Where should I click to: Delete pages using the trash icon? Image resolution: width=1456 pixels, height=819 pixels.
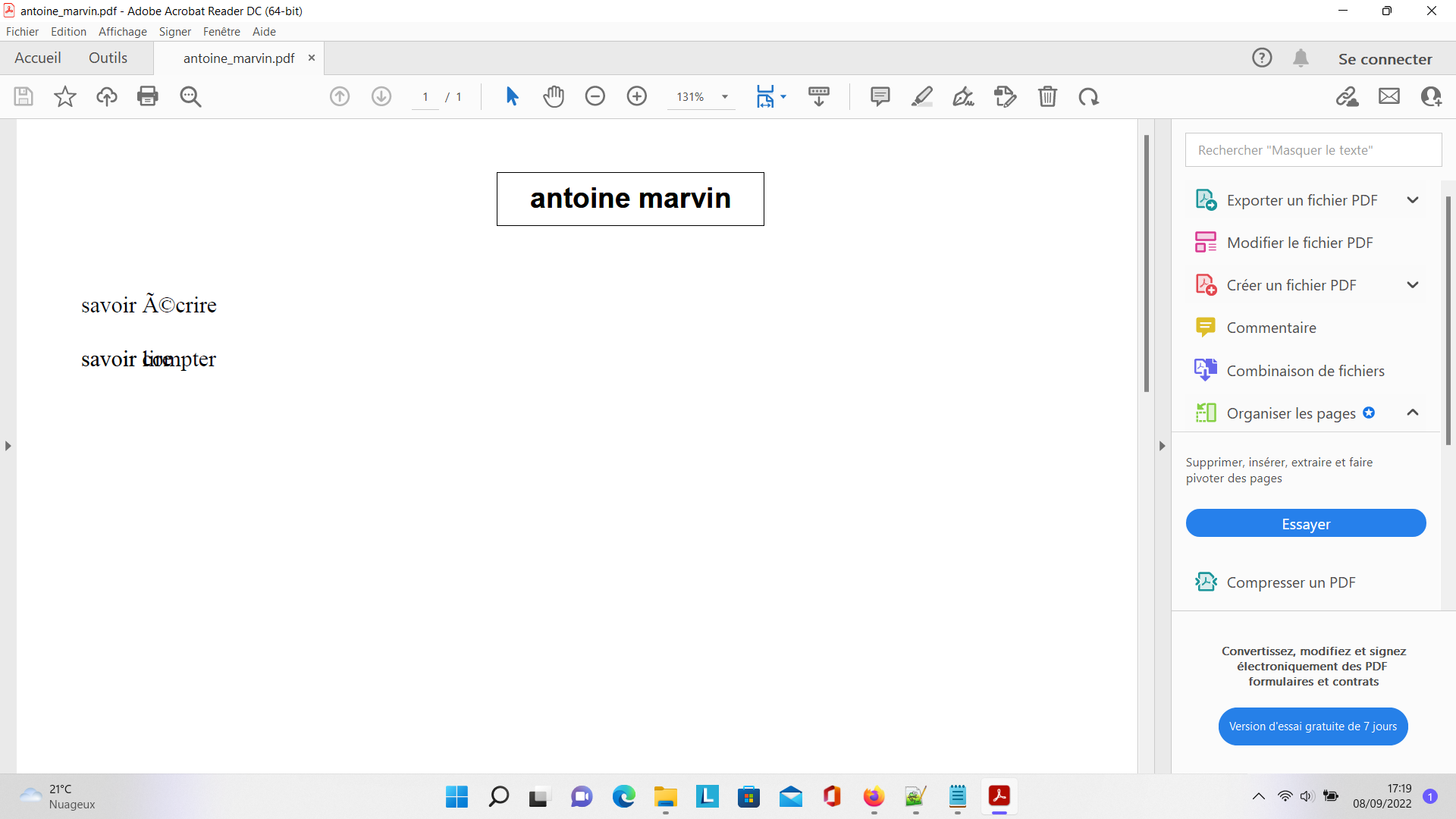coord(1048,96)
